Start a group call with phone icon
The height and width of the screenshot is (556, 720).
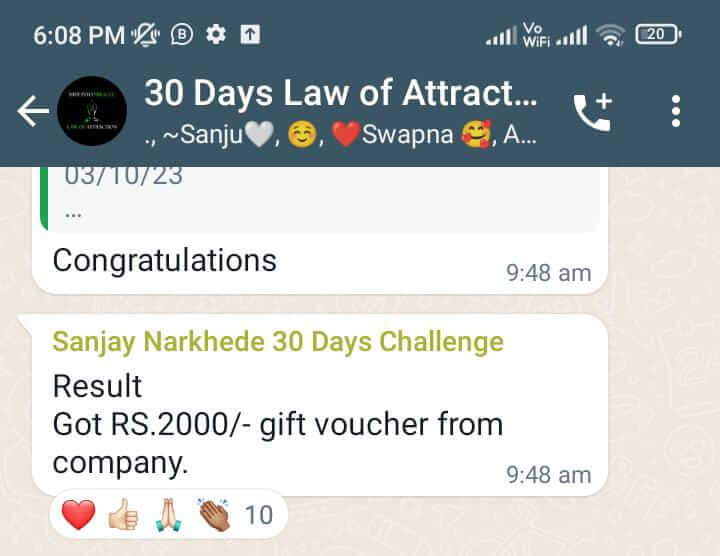[x=593, y=112]
